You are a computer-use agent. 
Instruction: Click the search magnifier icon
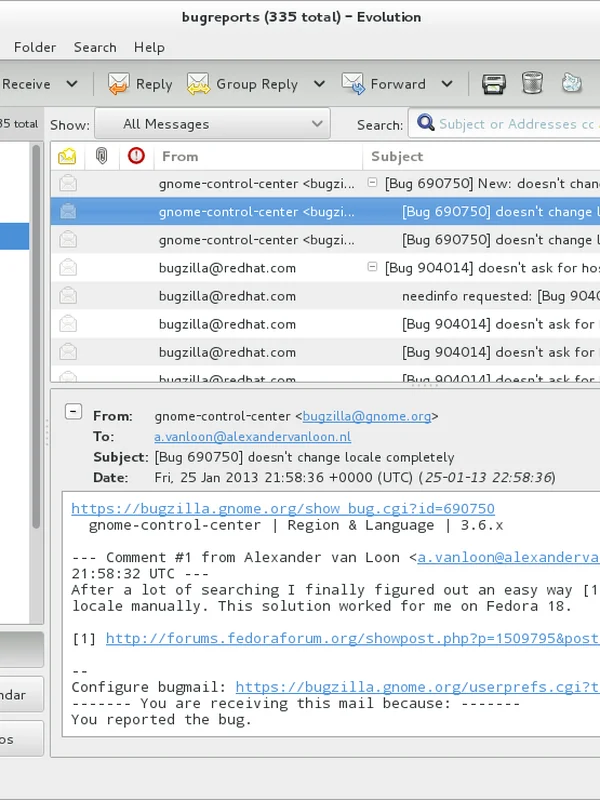pyautogui.click(x=426, y=123)
